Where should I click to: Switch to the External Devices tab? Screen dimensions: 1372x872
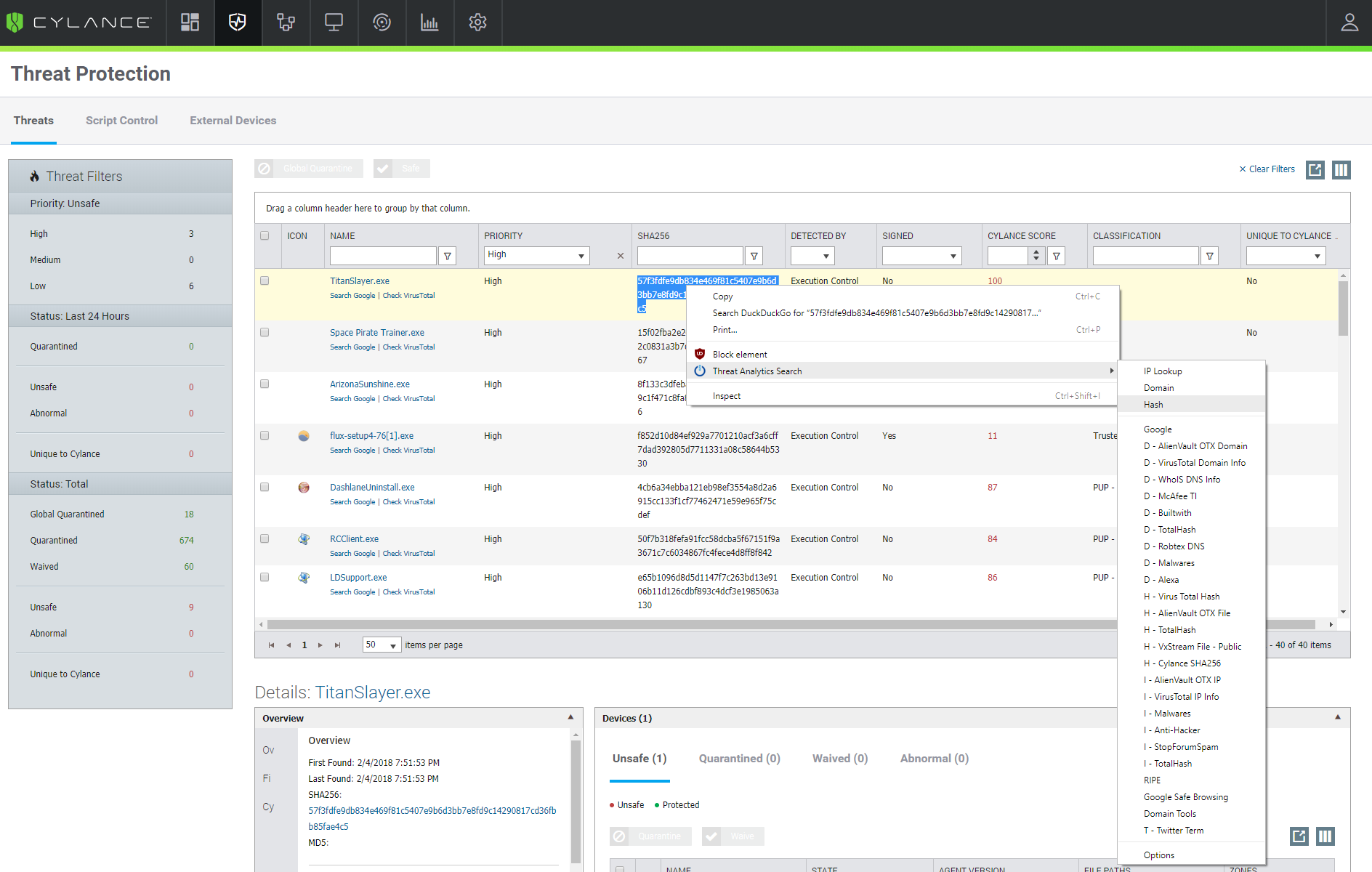(233, 121)
